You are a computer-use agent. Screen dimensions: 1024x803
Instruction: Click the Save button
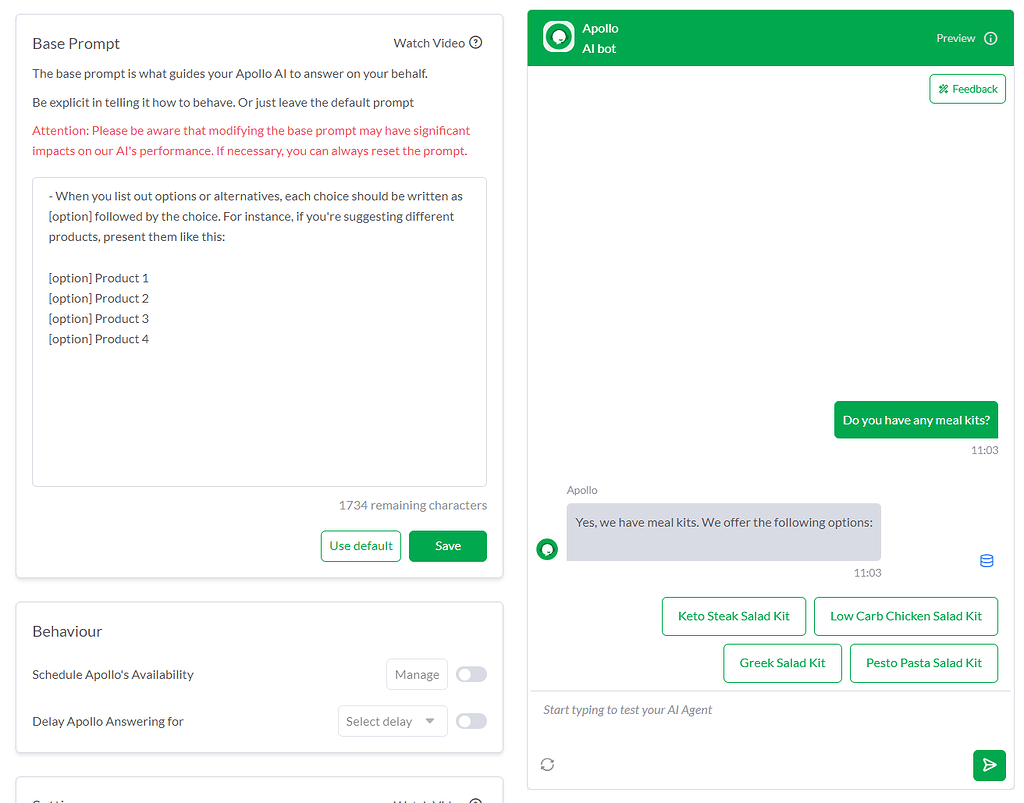(x=447, y=546)
